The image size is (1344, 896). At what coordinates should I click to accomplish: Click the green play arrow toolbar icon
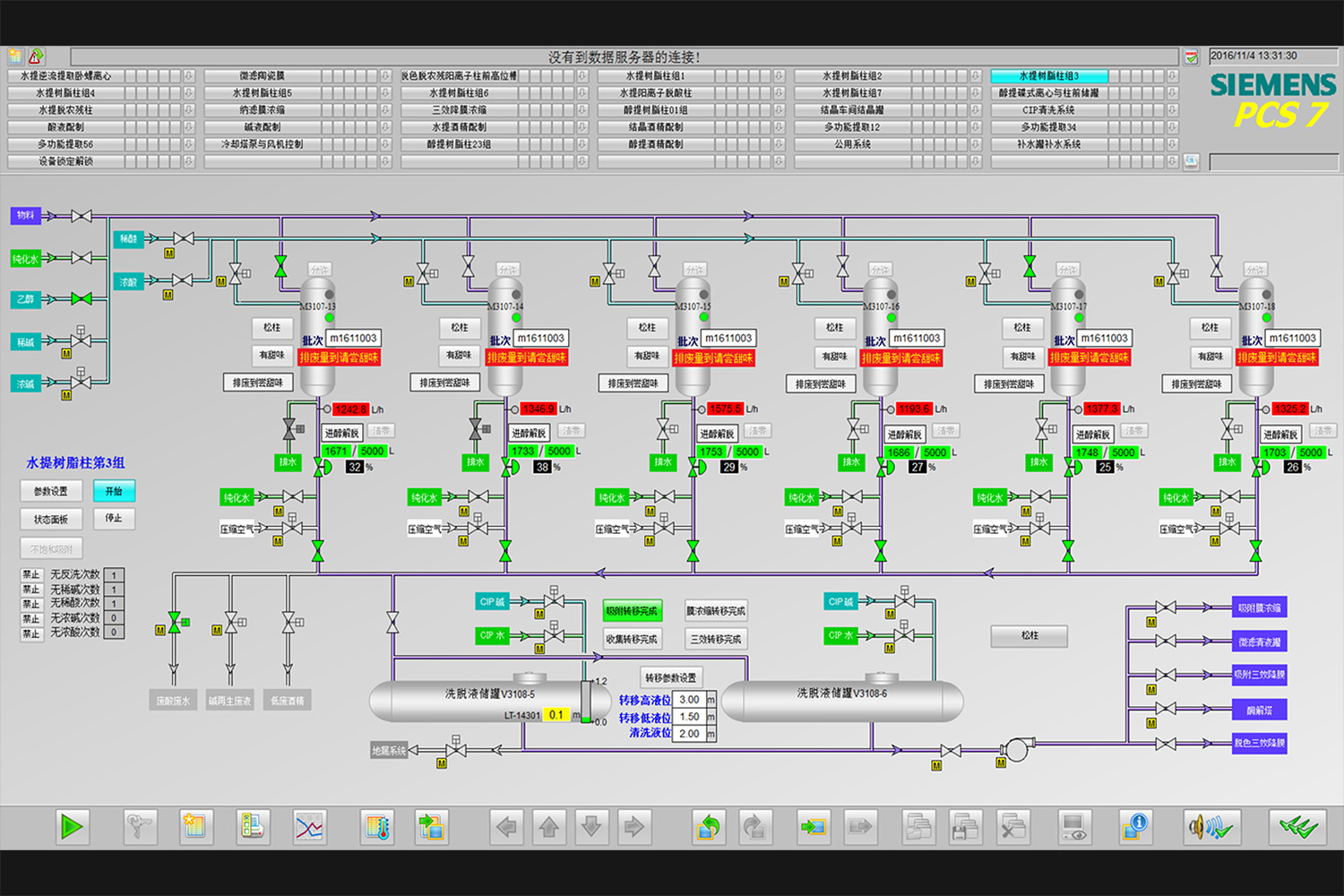[72, 826]
